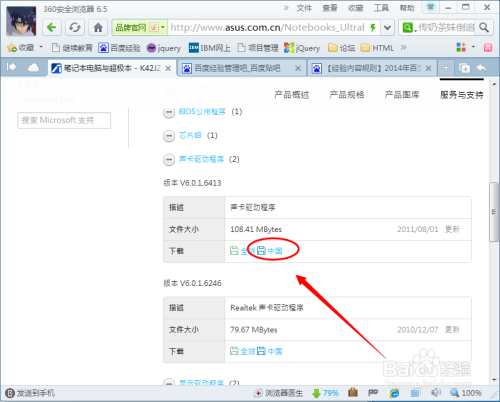Click the 搜索 Microsoft 支持 search field
Viewport: 500px width, 402px height.
[64, 120]
